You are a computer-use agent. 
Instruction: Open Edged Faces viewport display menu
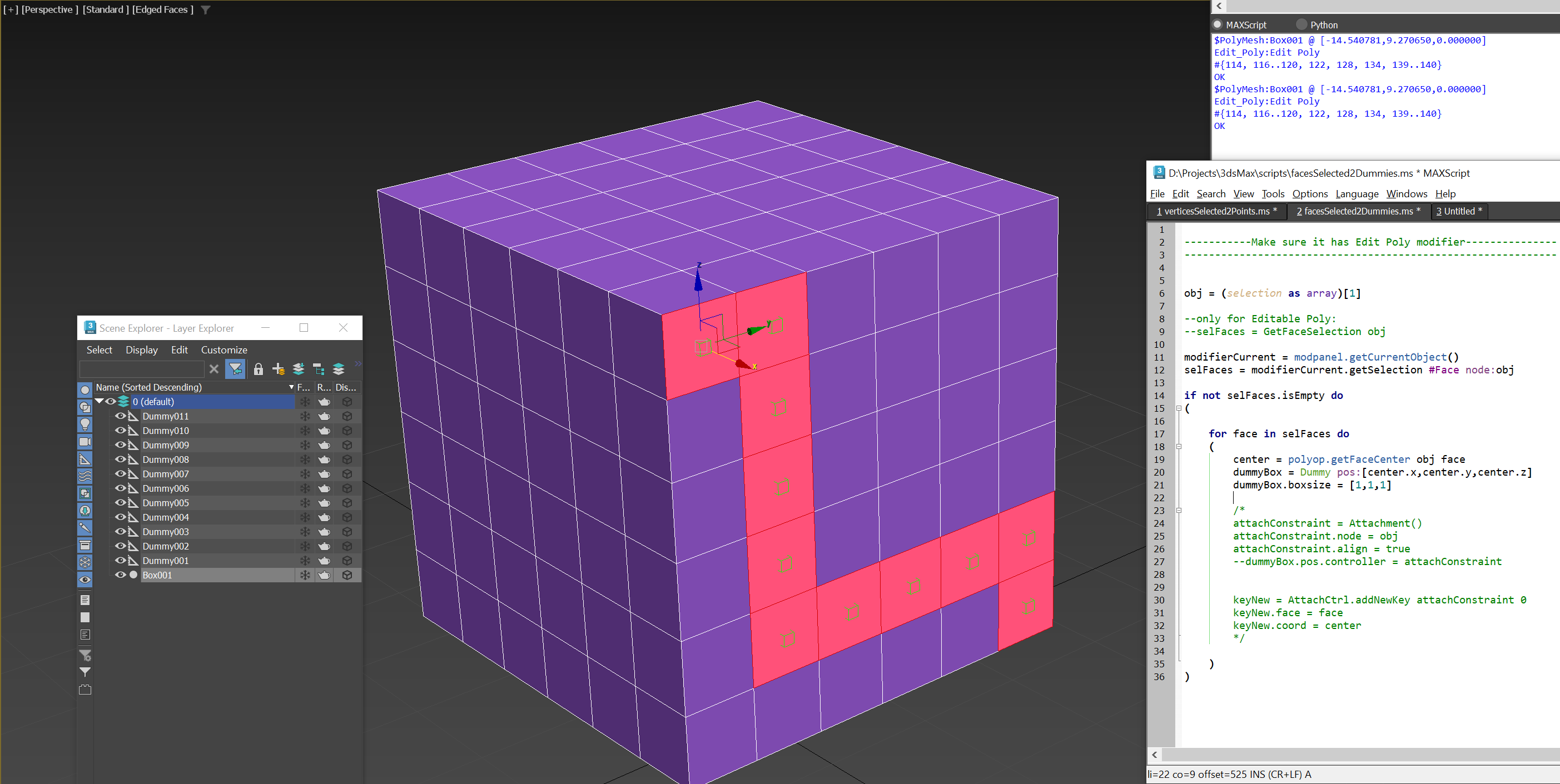click(162, 9)
